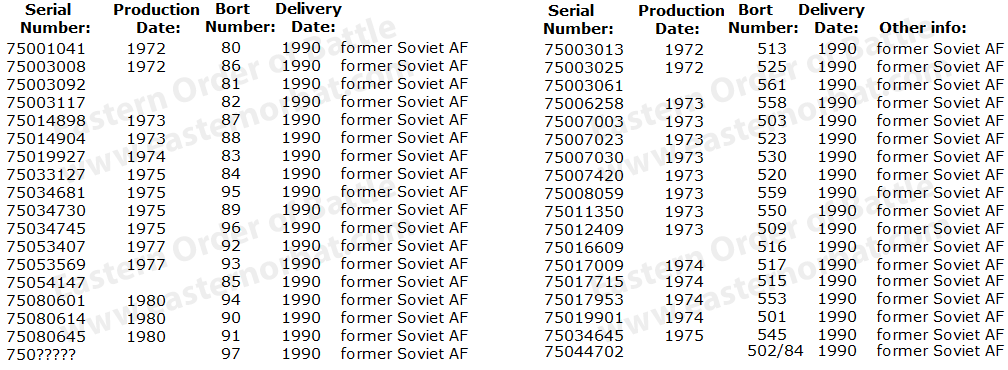Click serial number 75019901
Viewport: 1008px width, 370px height.
tap(584, 318)
